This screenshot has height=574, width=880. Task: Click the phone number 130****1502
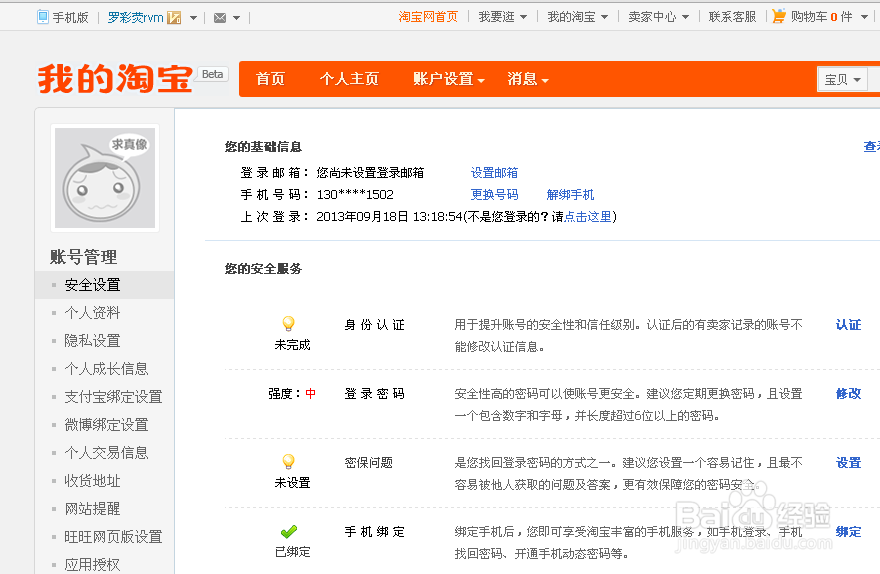coord(355,195)
